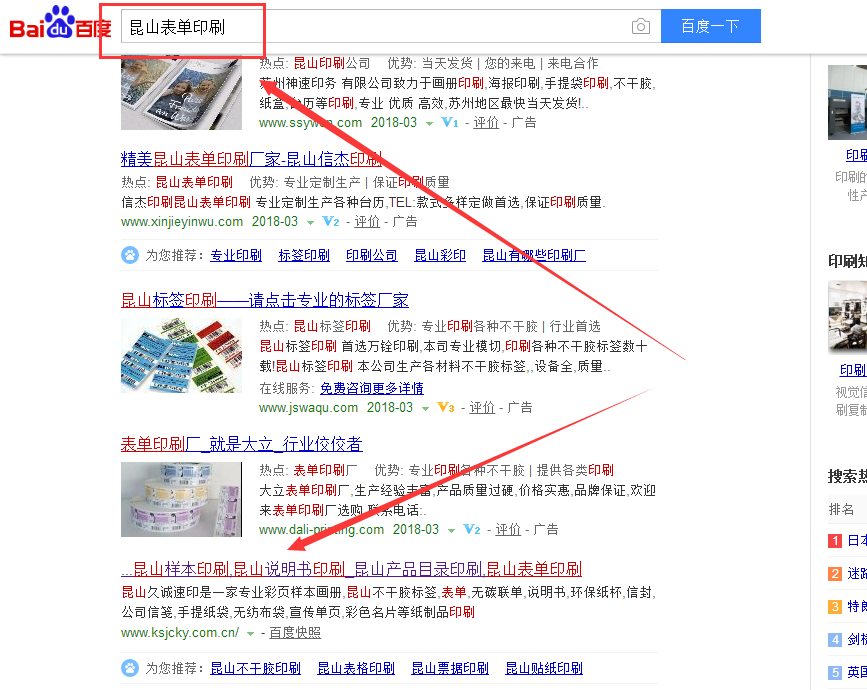867x690 pixels.
Task: Open the 精美昆山表单印刷厂家 result title
Action: (252, 159)
